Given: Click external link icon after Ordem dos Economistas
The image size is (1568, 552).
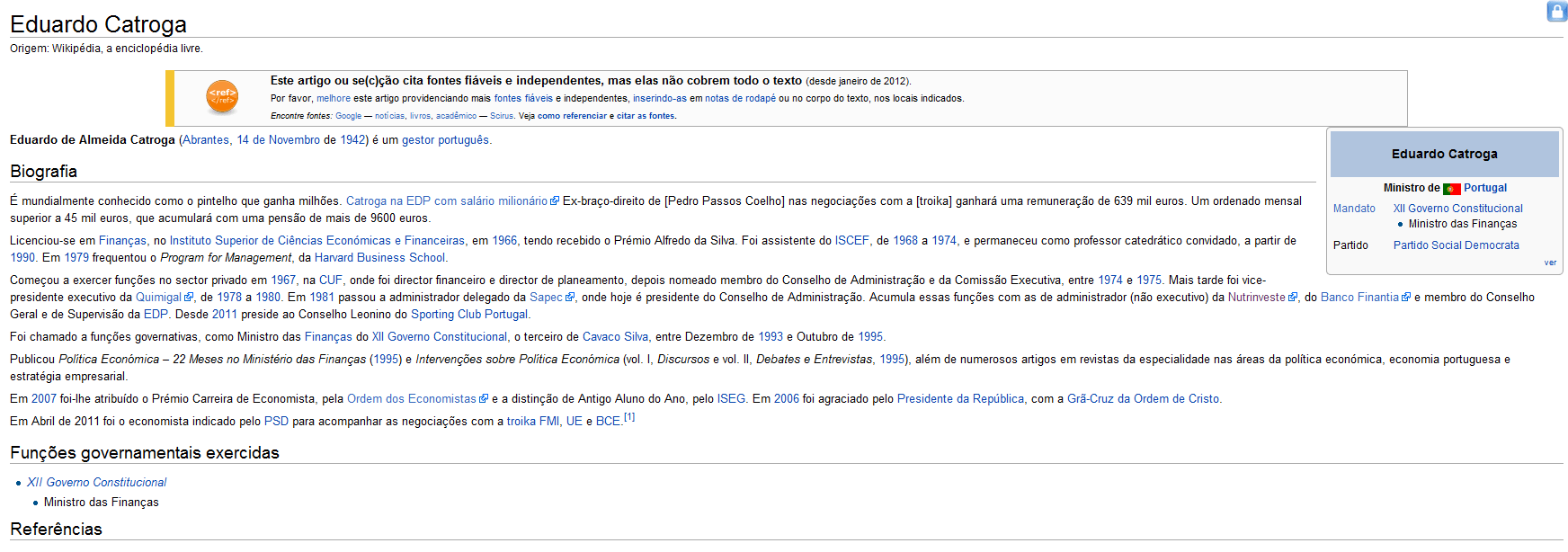Looking at the screenshot, I should pyautogui.click(x=484, y=399).
